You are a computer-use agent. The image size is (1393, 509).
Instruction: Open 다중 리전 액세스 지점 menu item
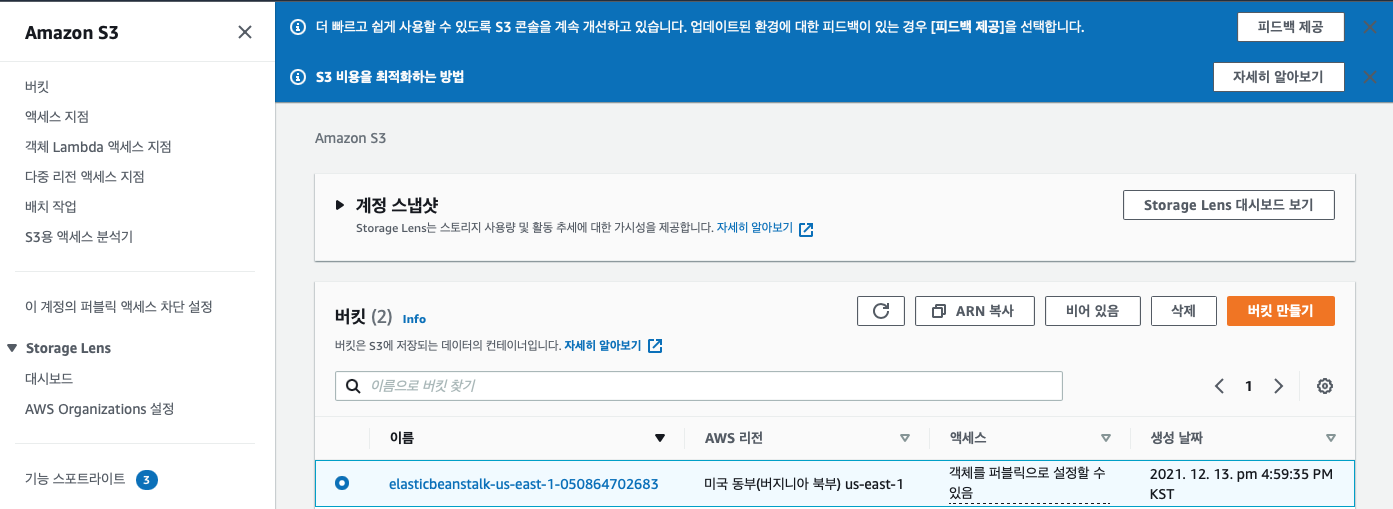coord(85,177)
